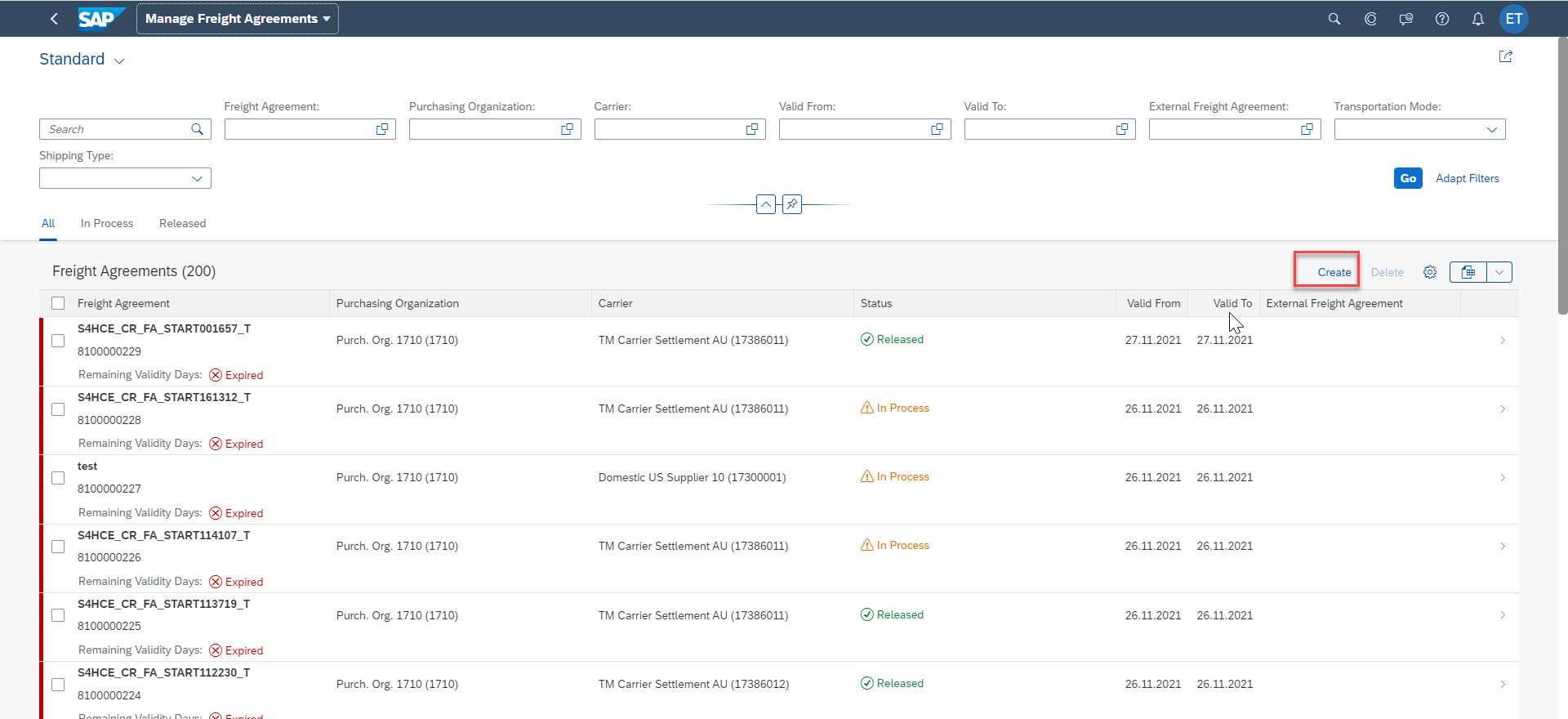1568x719 pixels.
Task: Switch to the Released tab
Action: (182, 223)
